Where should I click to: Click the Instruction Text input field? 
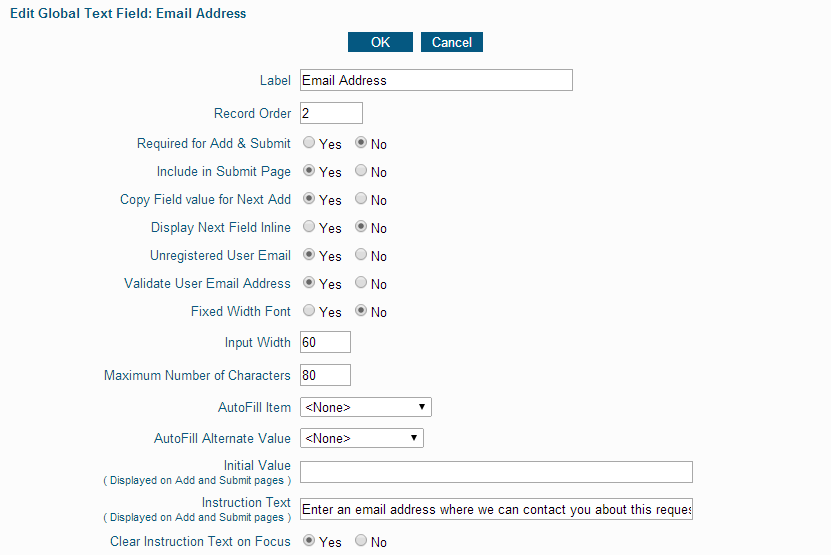pos(496,509)
